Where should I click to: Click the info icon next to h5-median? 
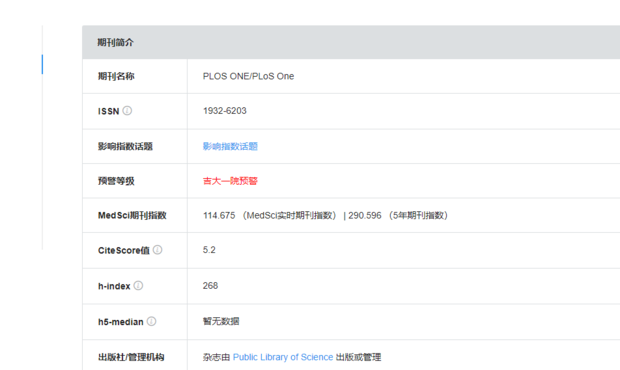(151, 321)
